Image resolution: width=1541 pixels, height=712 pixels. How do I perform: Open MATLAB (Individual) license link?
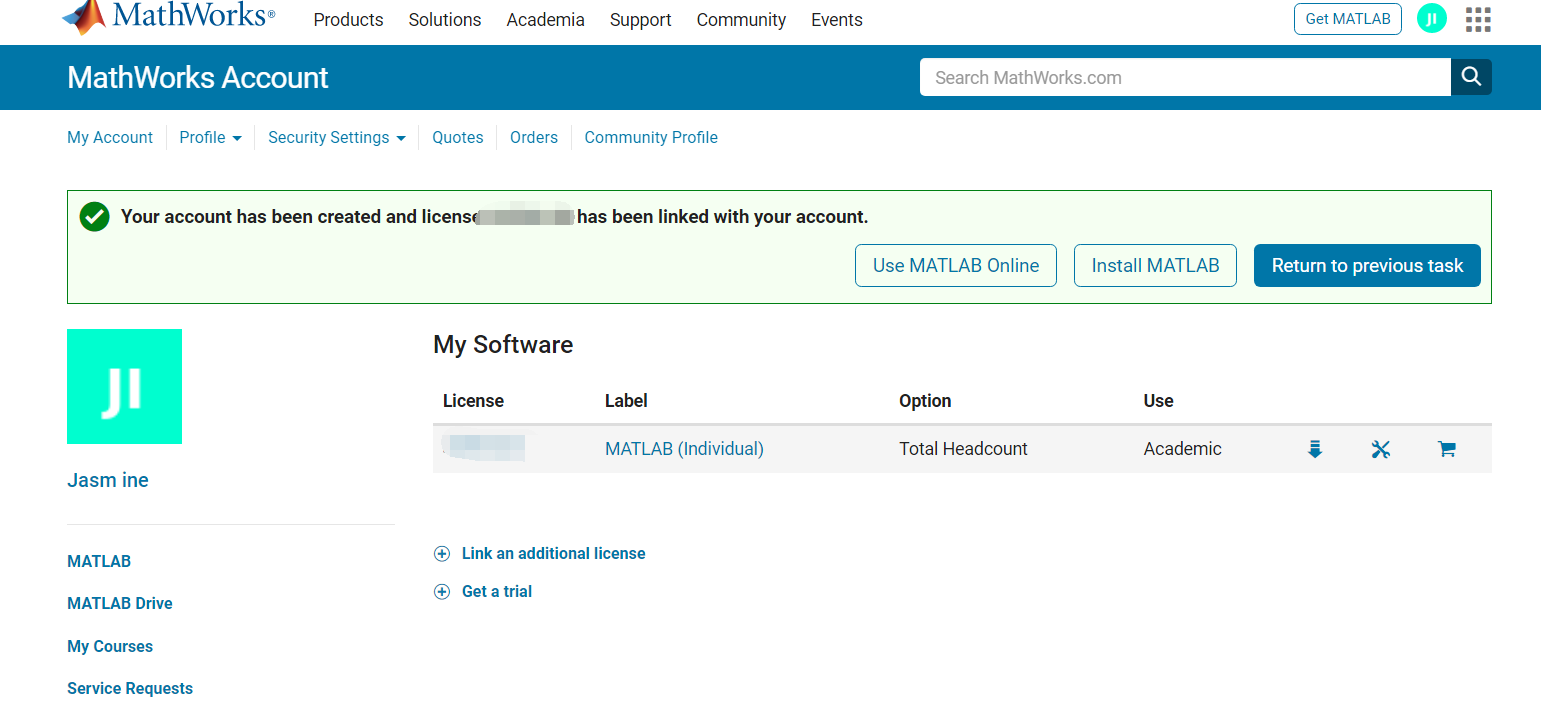tap(684, 449)
